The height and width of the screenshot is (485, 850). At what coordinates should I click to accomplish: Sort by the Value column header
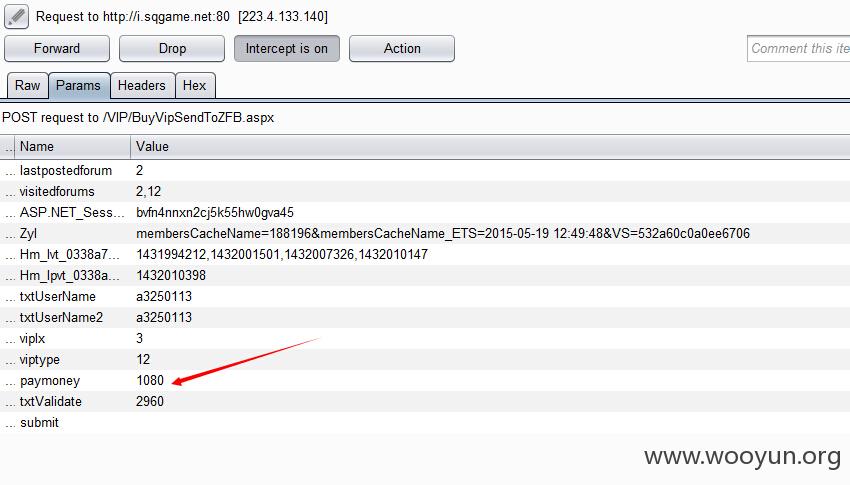click(490, 146)
